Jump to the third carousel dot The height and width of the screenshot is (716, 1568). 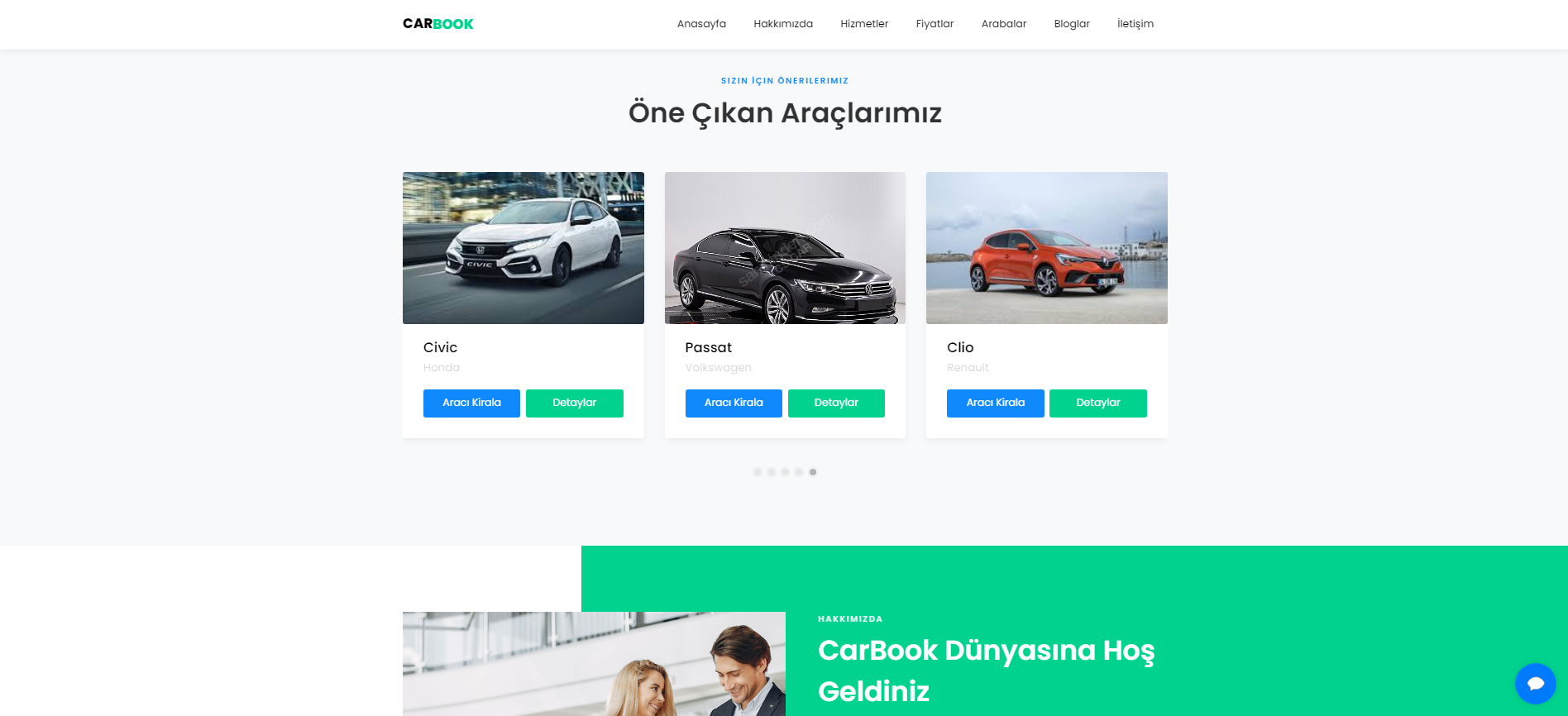point(785,472)
